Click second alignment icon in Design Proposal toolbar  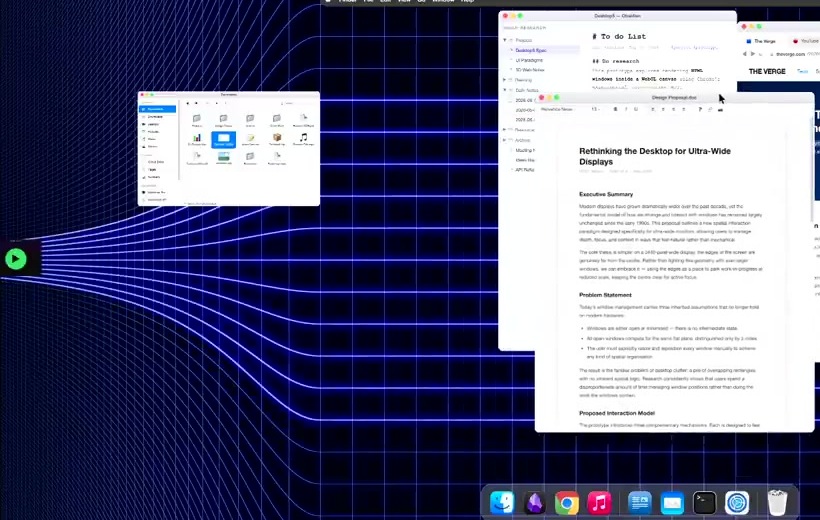coord(663,109)
